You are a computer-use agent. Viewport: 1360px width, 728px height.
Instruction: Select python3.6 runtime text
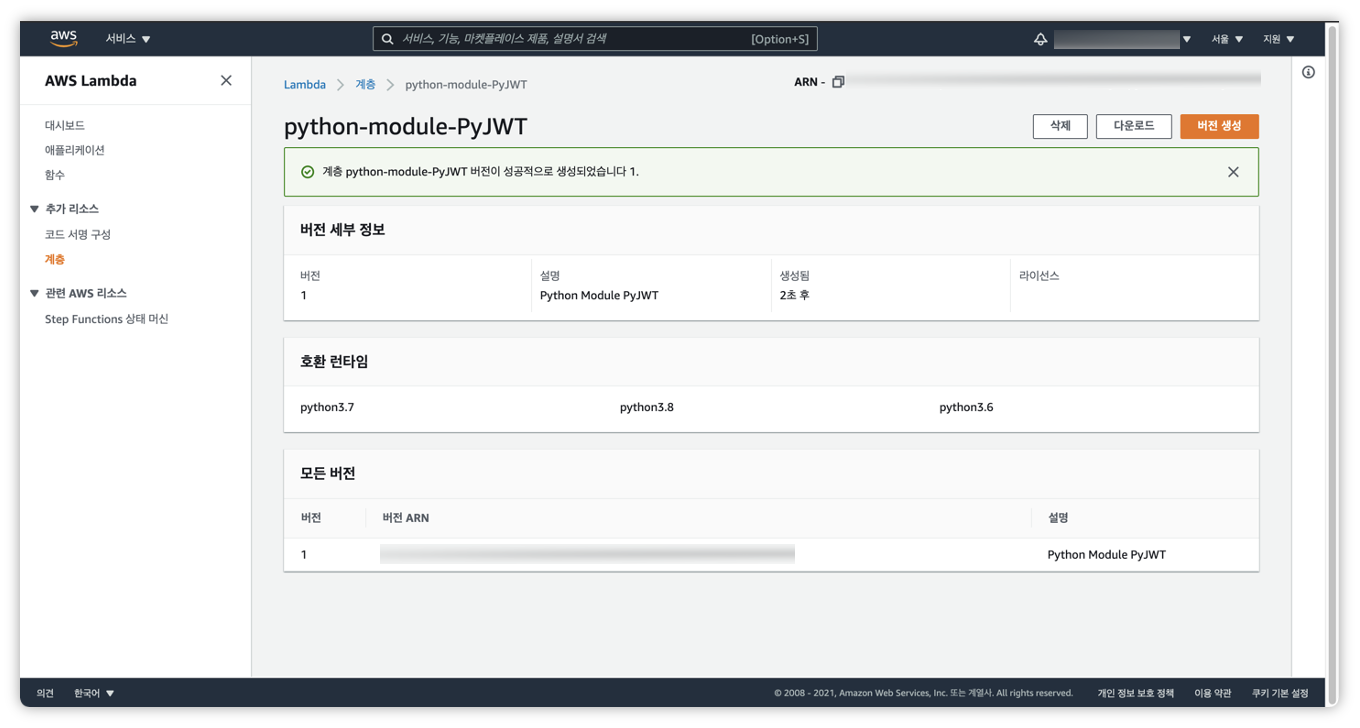point(966,408)
